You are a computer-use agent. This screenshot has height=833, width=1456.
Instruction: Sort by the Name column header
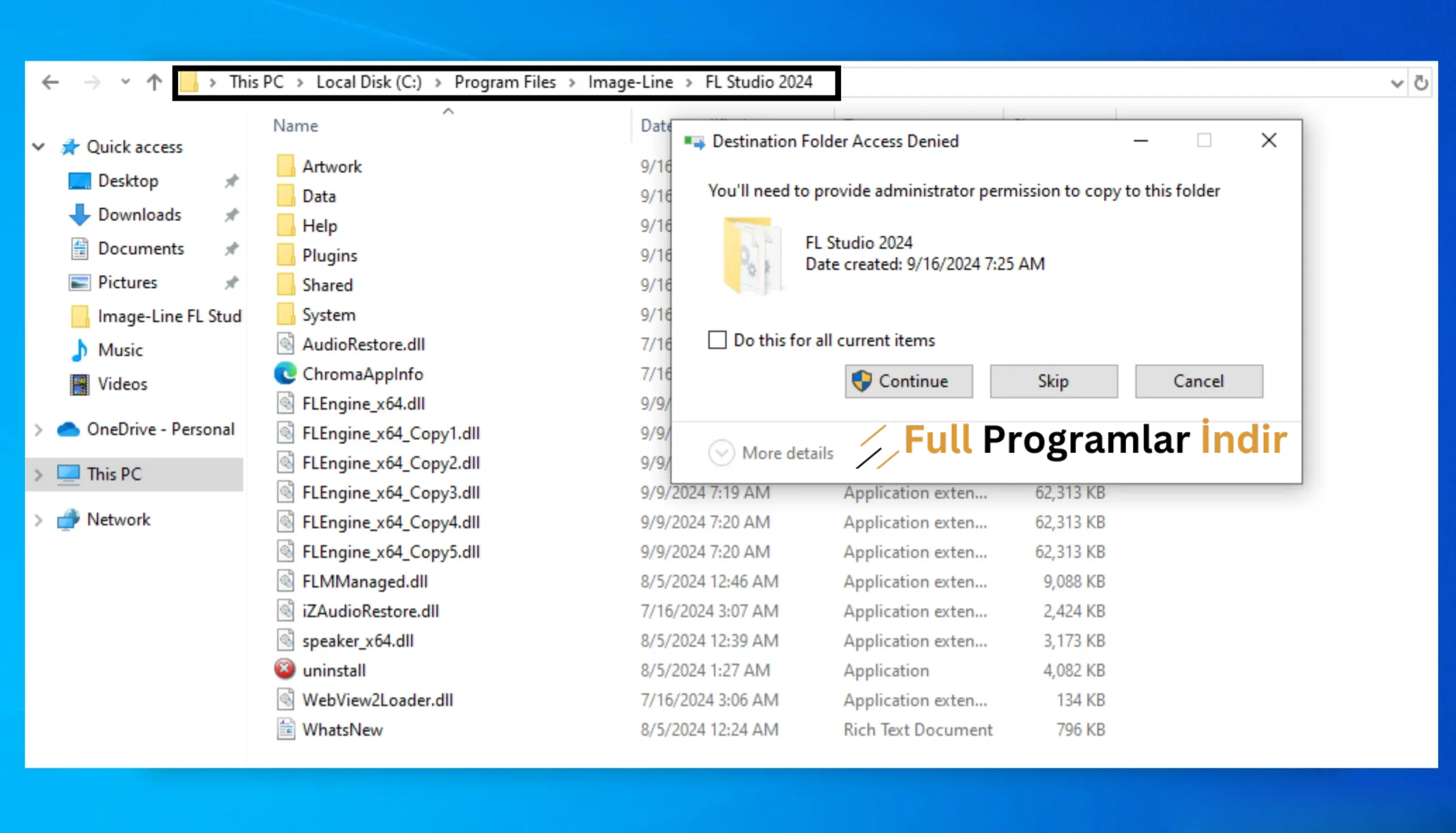[x=295, y=125]
